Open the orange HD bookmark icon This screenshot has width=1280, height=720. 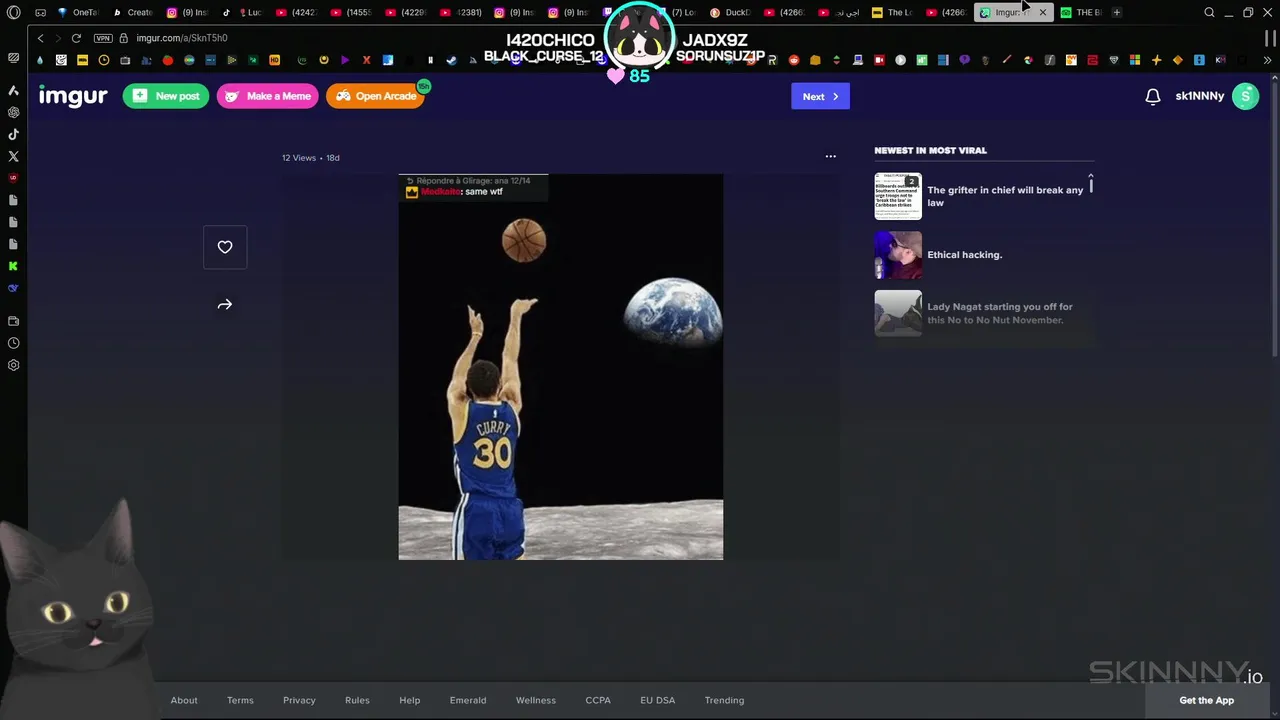coord(275,60)
